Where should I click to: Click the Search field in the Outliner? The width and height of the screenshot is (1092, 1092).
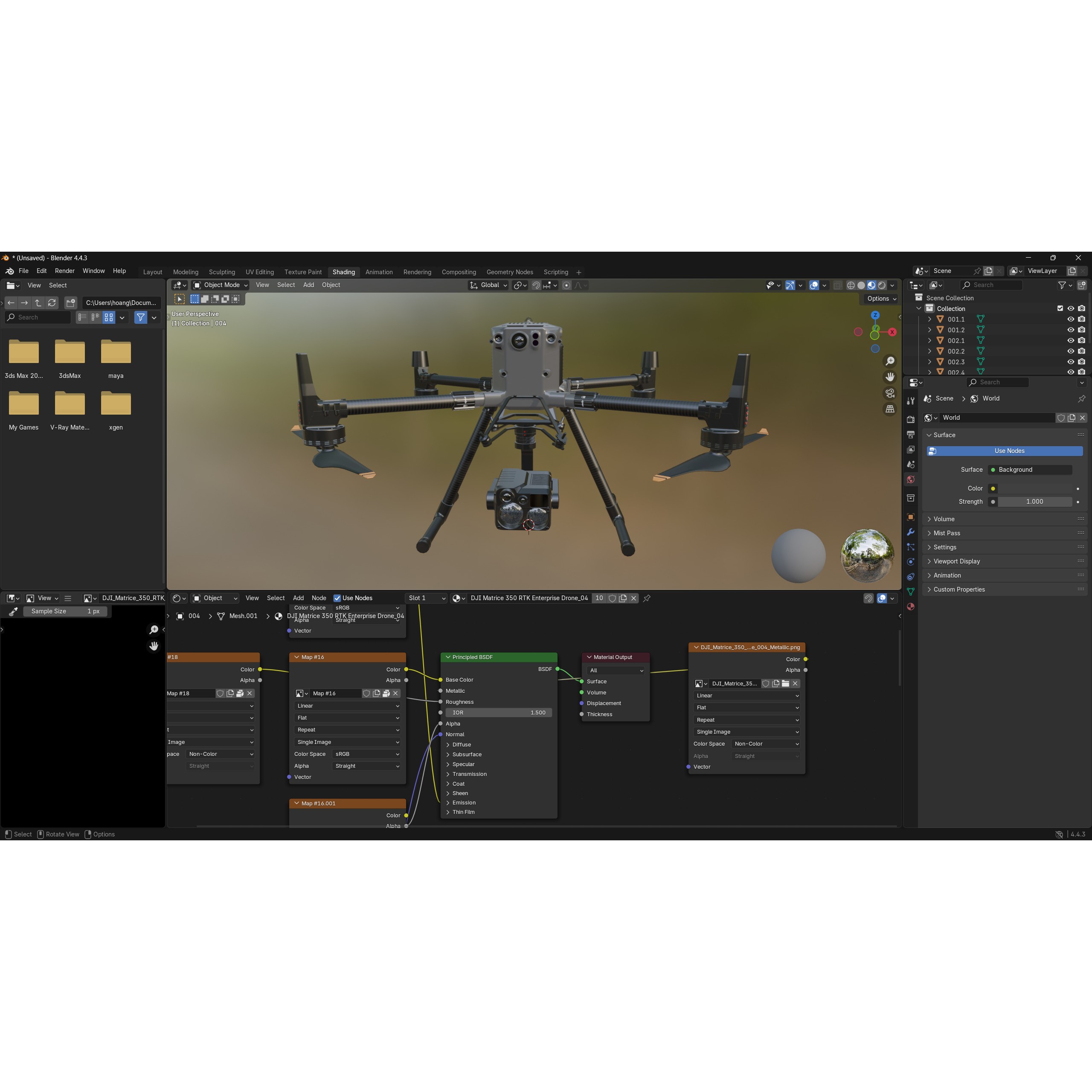point(991,285)
